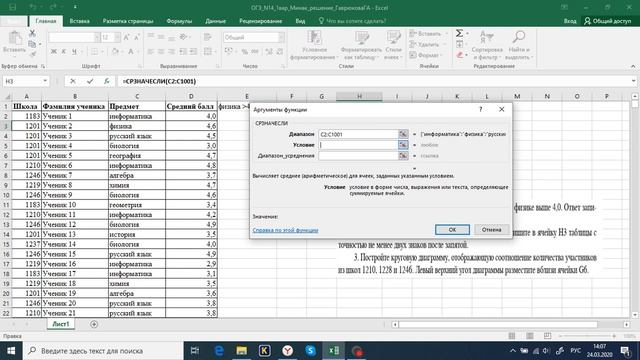The height and width of the screenshot is (360, 640).
Task: Click range selector icon next to Условие field
Action: (x=403, y=145)
